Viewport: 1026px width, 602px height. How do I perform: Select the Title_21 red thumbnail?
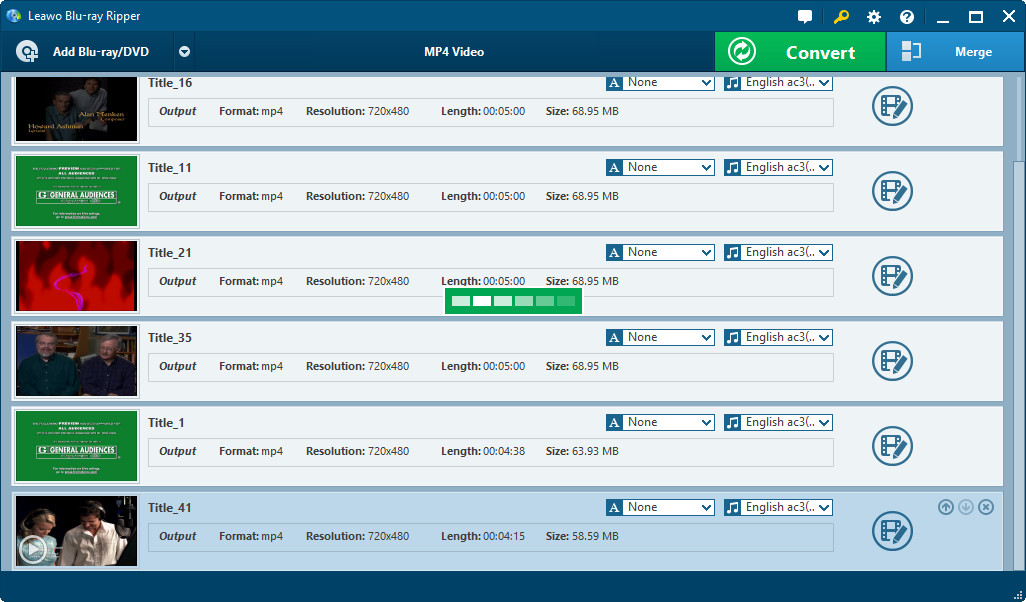point(77,276)
